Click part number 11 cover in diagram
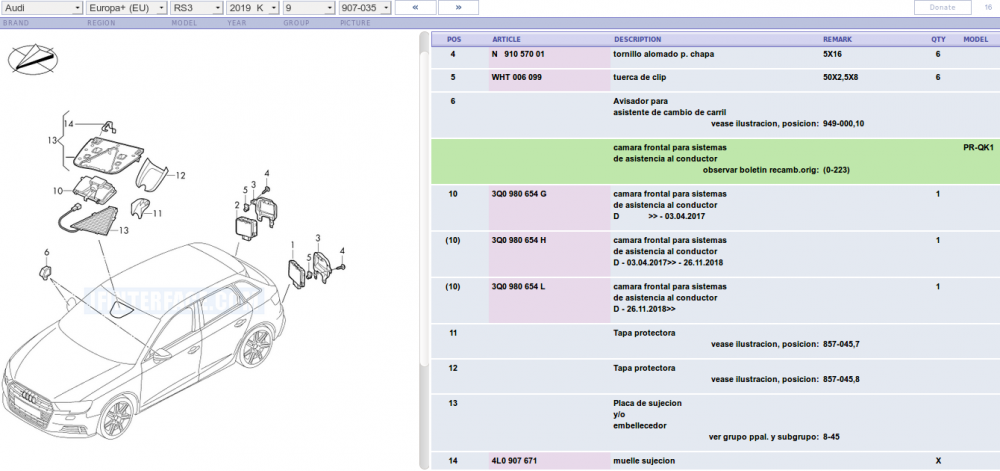Viewport: 1000px width, 471px height. (140, 208)
